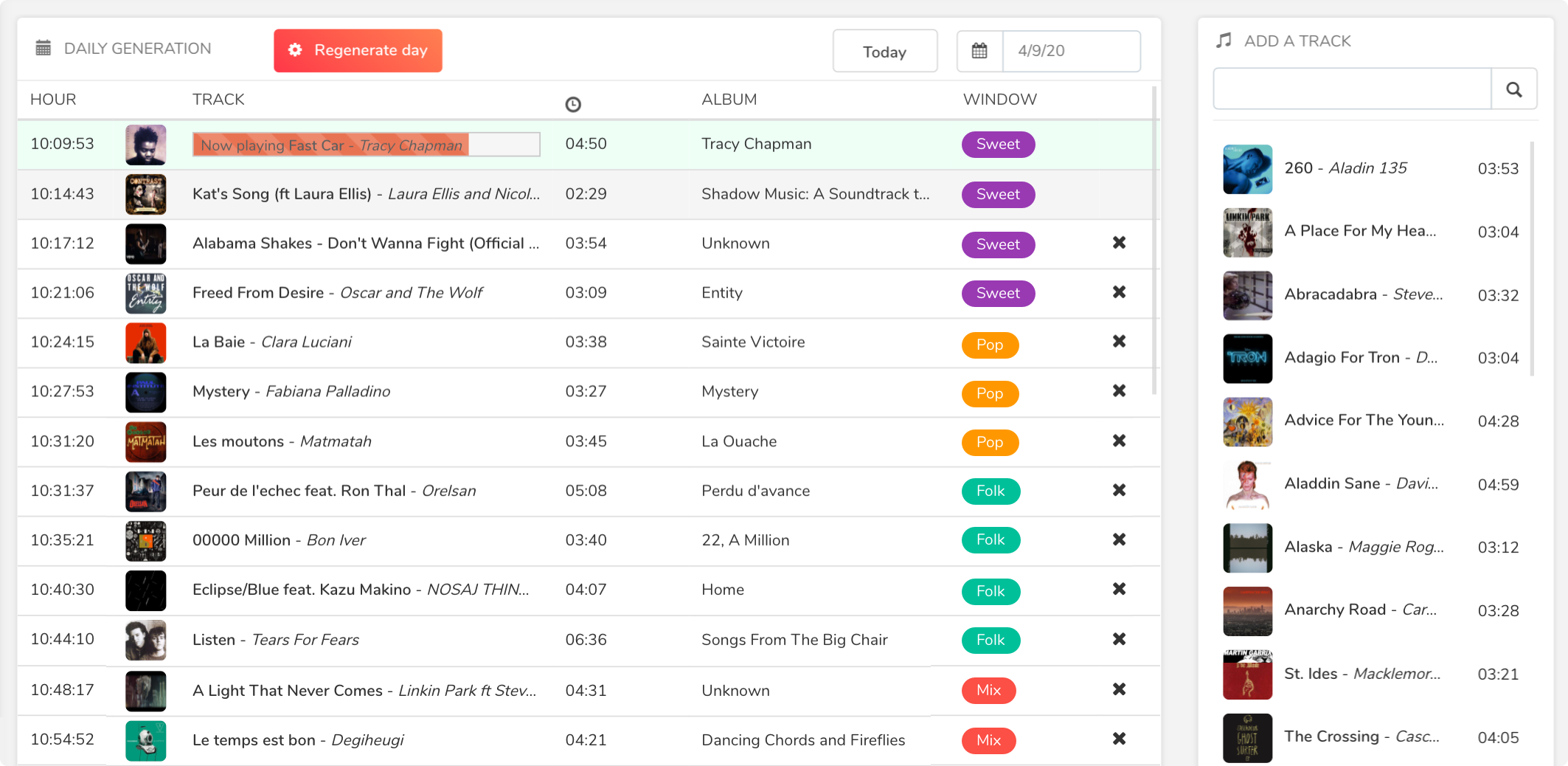
Task: Click the Today button
Action: click(885, 52)
